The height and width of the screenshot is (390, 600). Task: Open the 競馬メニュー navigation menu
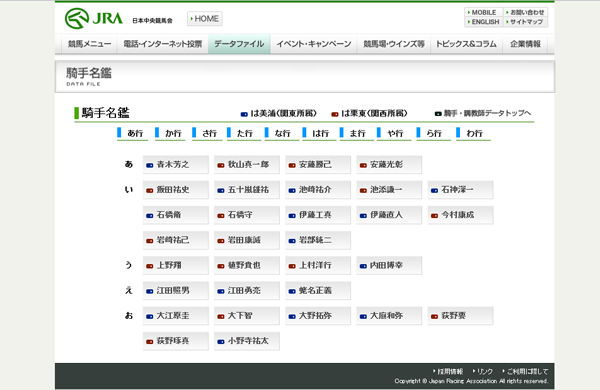(x=89, y=44)
